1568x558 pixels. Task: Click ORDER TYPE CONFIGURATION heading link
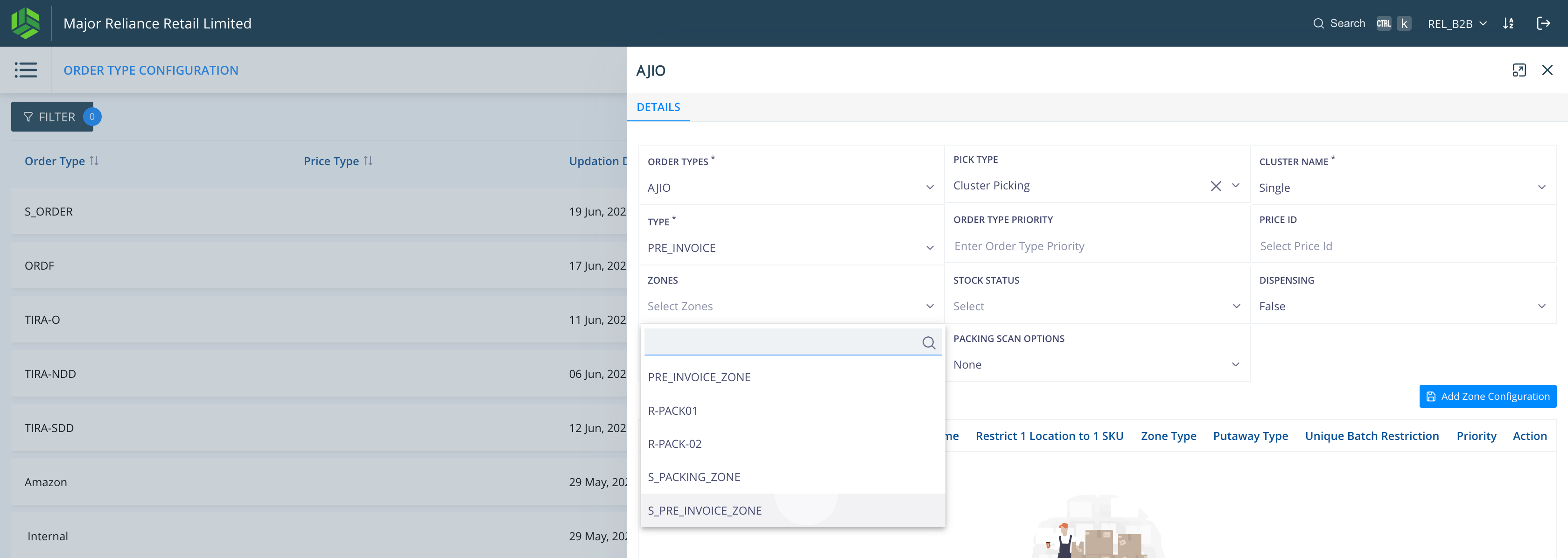tap(151, 70)
